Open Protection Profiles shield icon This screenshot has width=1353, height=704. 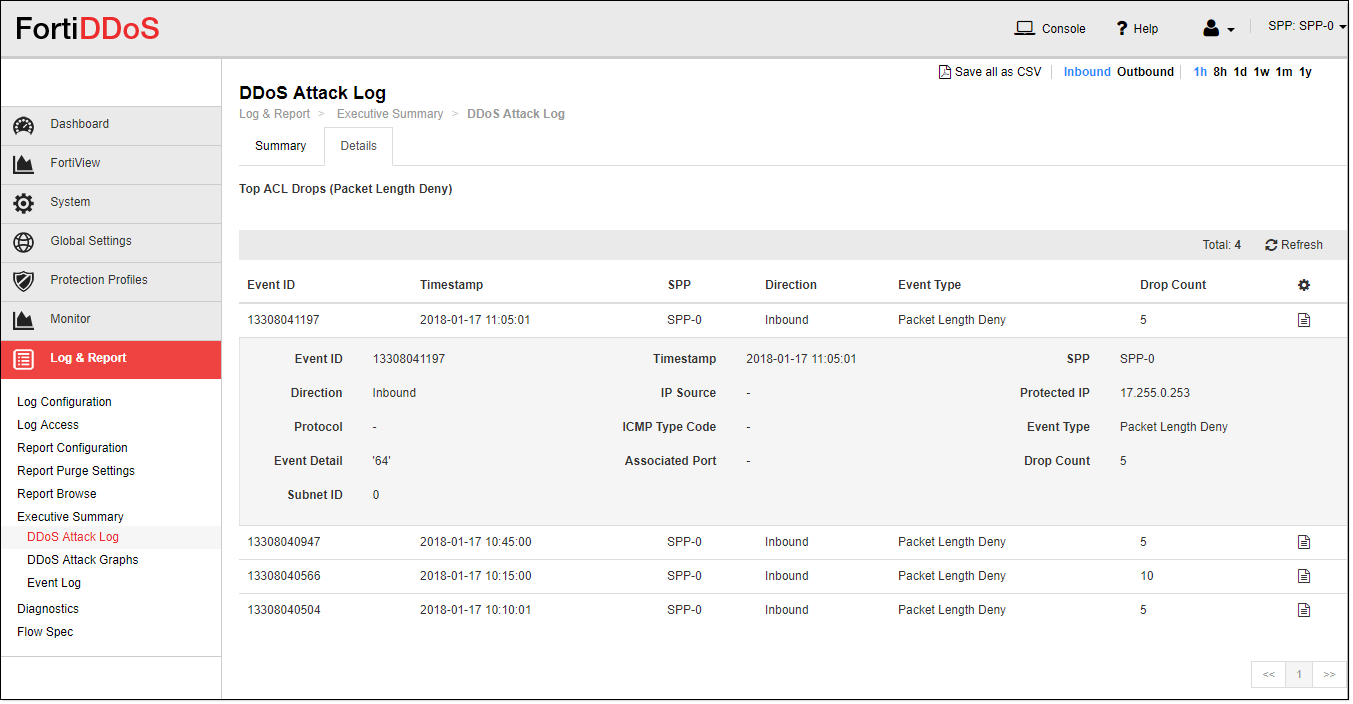(x=23, y=280)
